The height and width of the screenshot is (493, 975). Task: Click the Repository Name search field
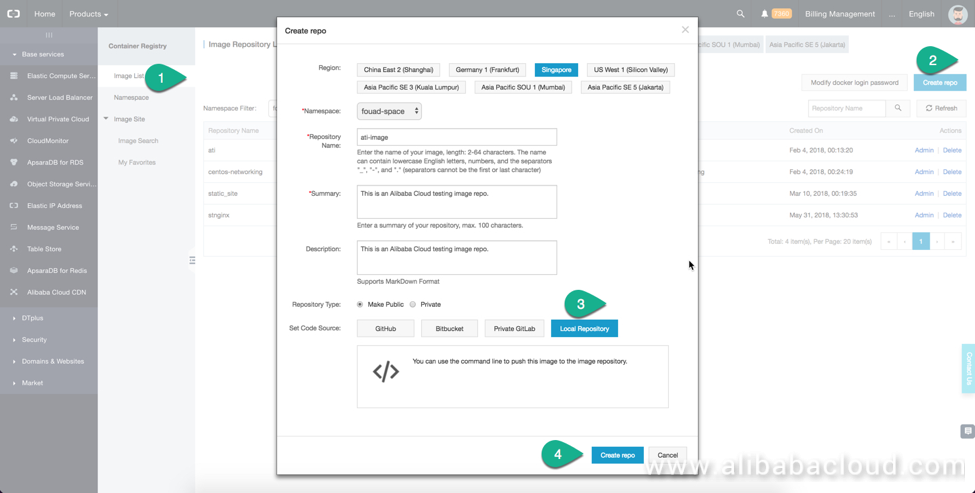[x=847, y=108]
